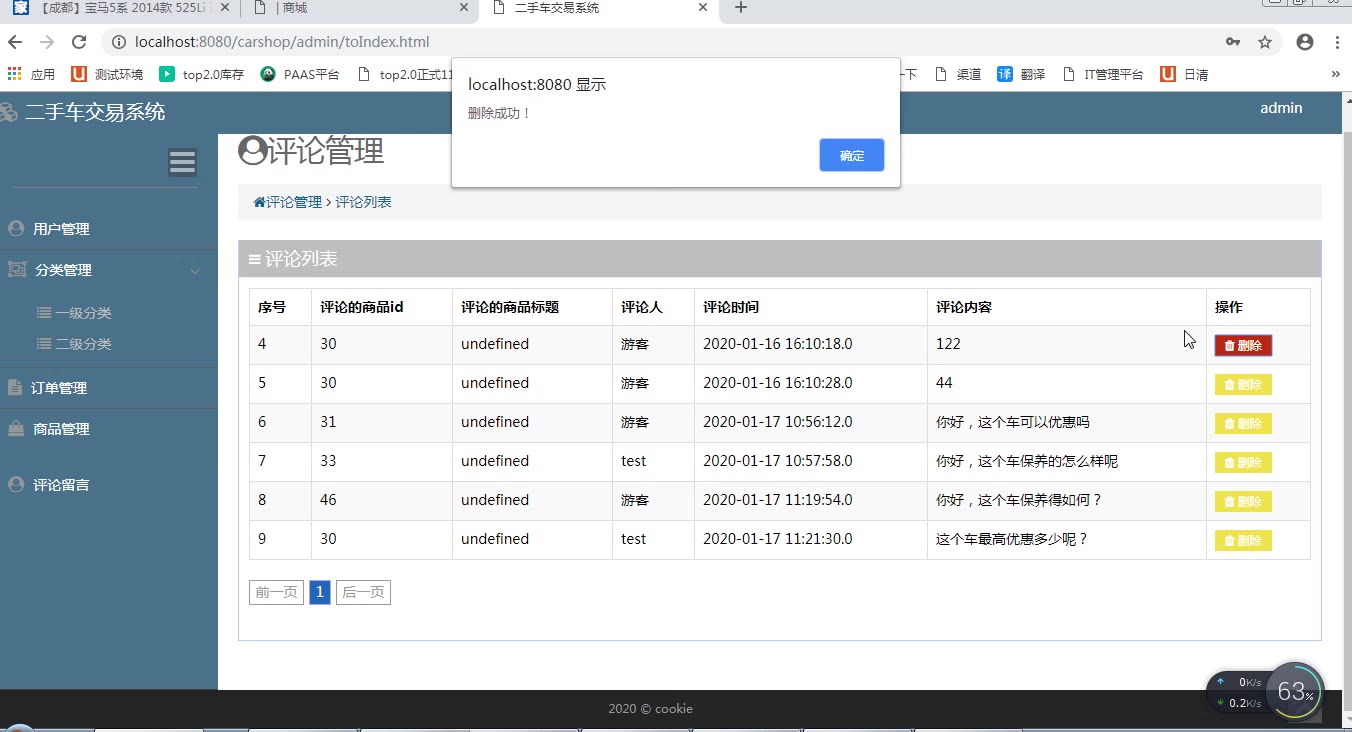This screenshot has height=732, width=1352.
Task: Switch to the 宝马5系 2014款 tab
Action: [x=121, y=8]
